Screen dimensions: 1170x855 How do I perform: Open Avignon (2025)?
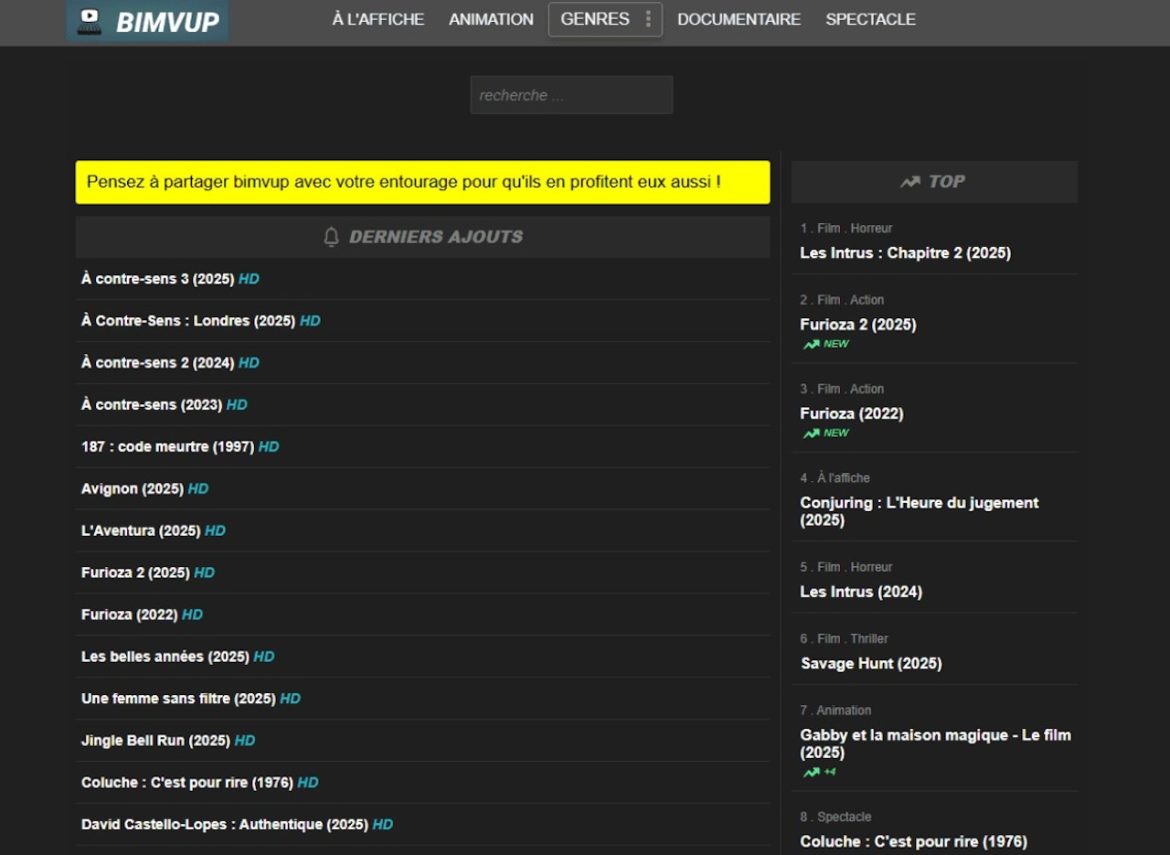(132, 489)
